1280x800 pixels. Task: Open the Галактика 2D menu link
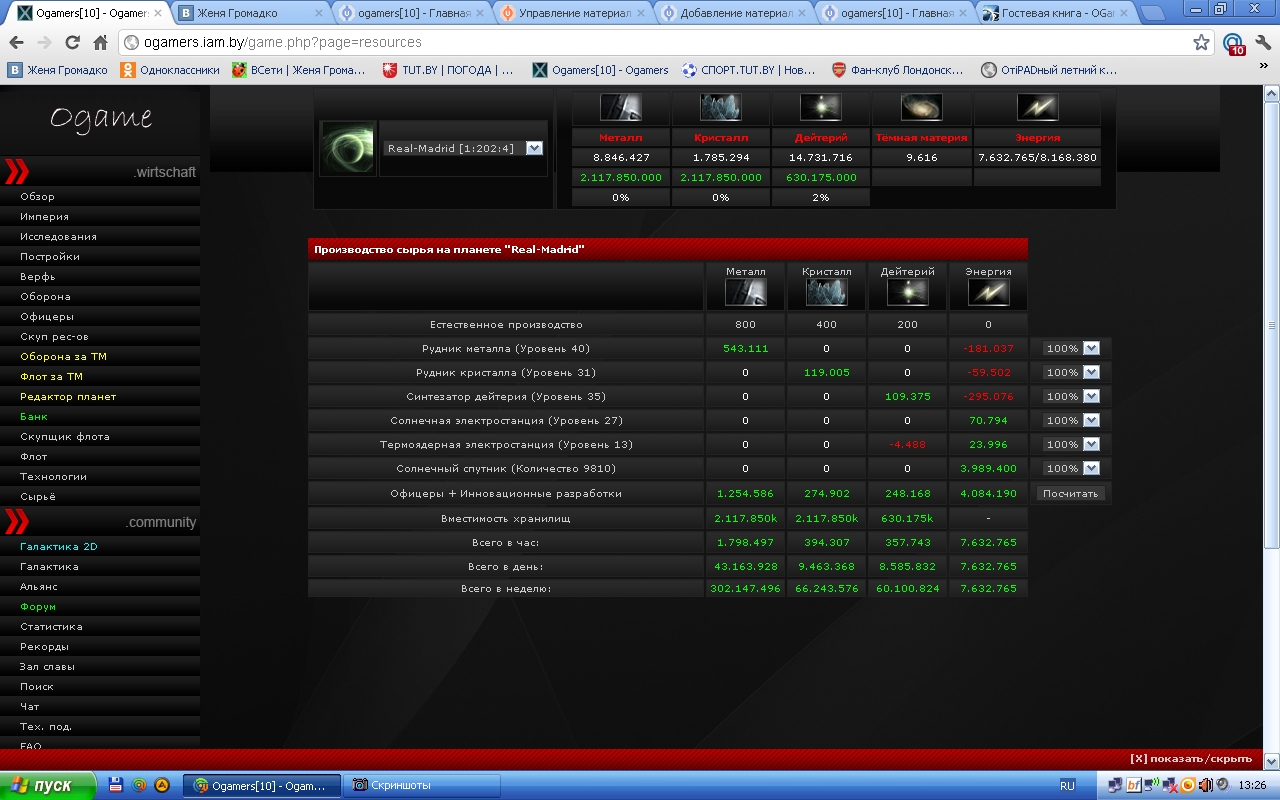click(x=59, y=547)
